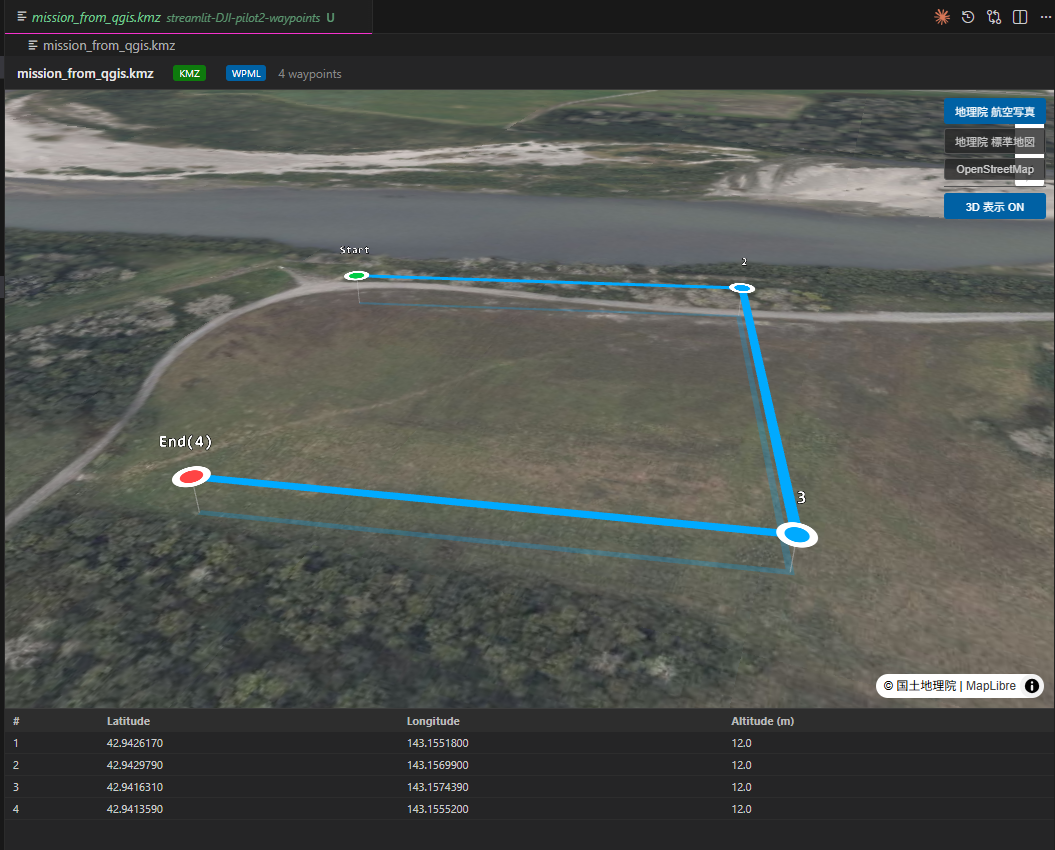The image size is (1055, 850).
Task: Click longitude value 143.1555200
Action: (x=437, y=809)
